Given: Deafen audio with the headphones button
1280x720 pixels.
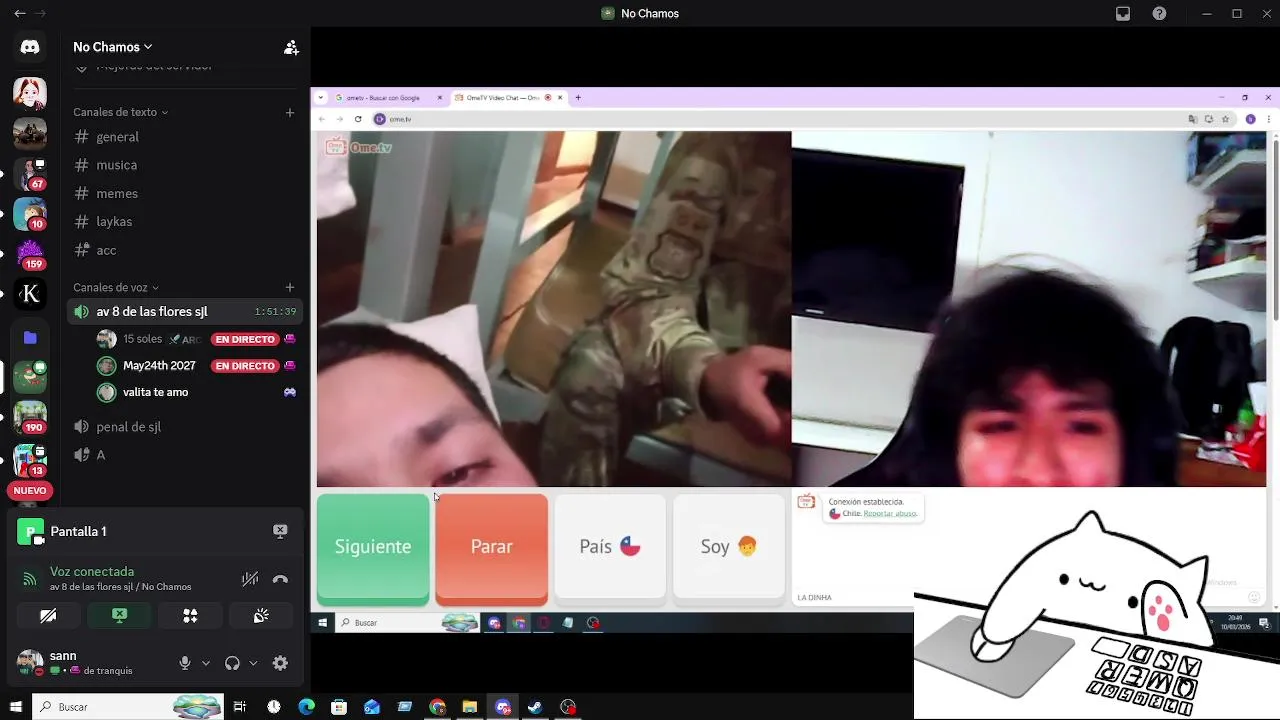Looking at the screenshot, I should [232, 662].
